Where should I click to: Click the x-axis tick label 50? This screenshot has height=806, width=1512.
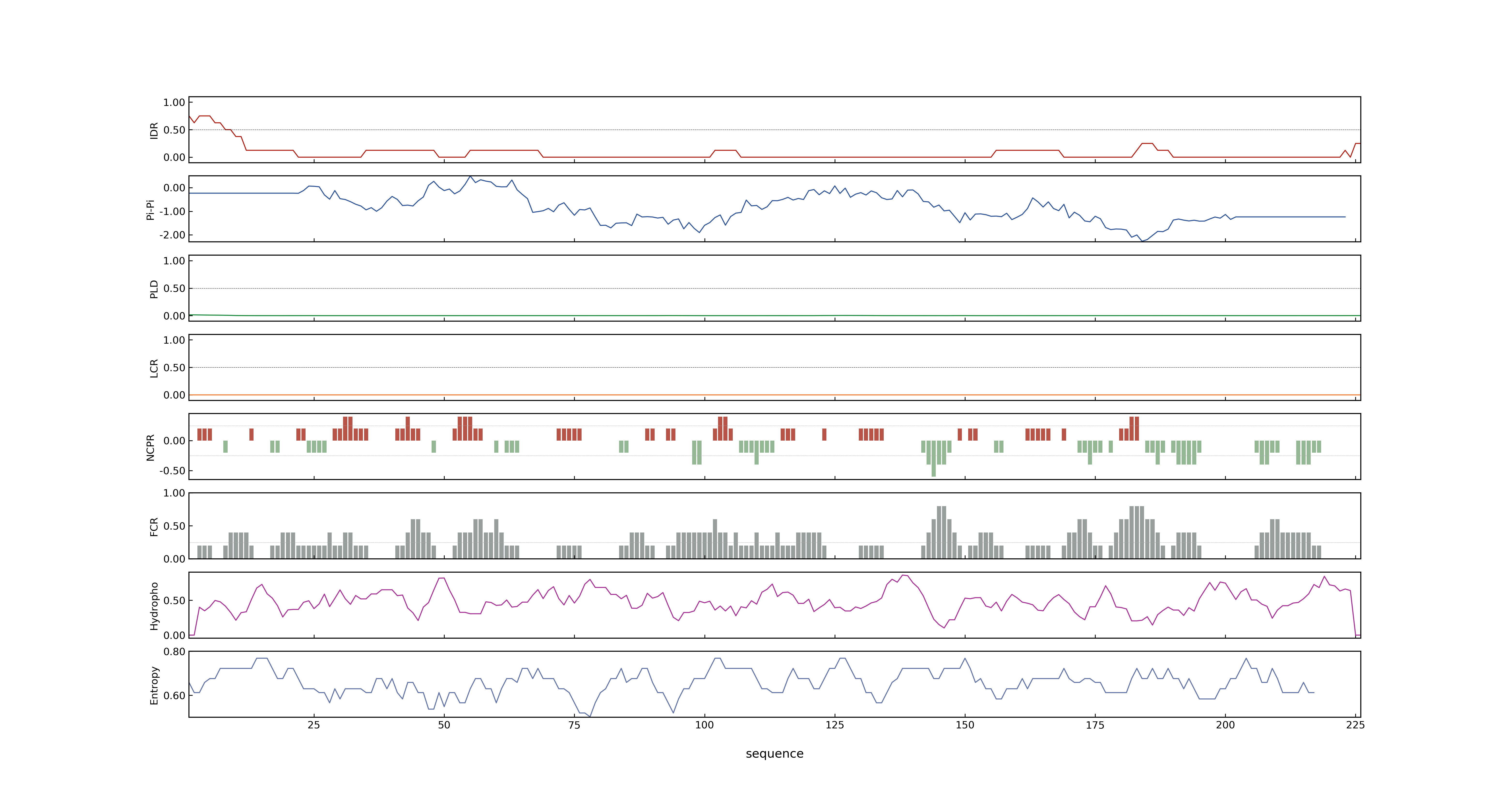(444, 725)
